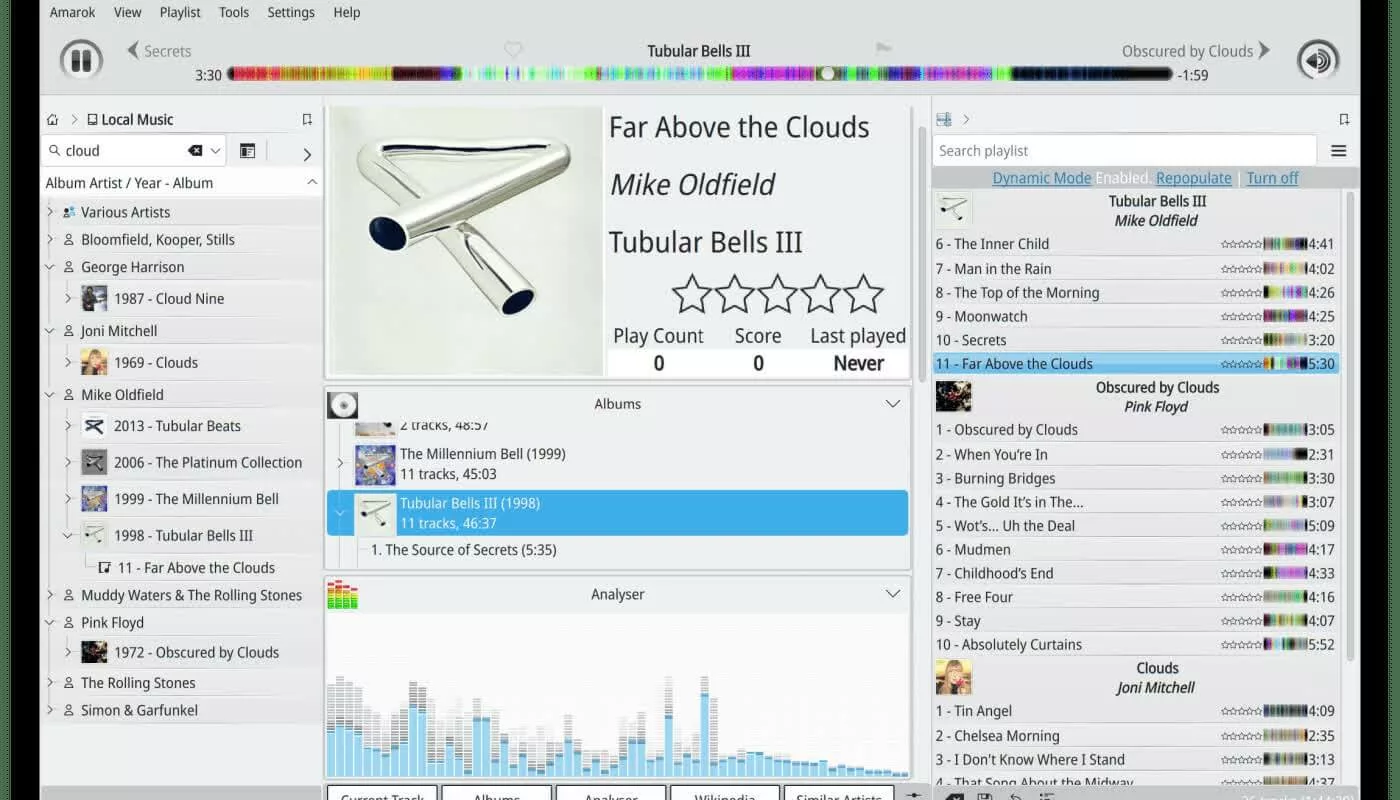Click the flag bookmark icon above progress bar
The image size is (1400, 800).
tap(883, 48)
